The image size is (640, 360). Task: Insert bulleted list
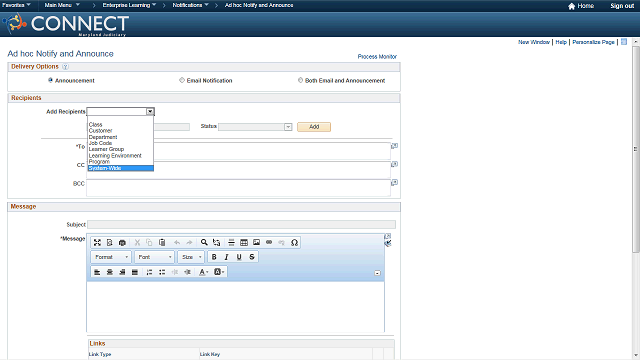162,272
